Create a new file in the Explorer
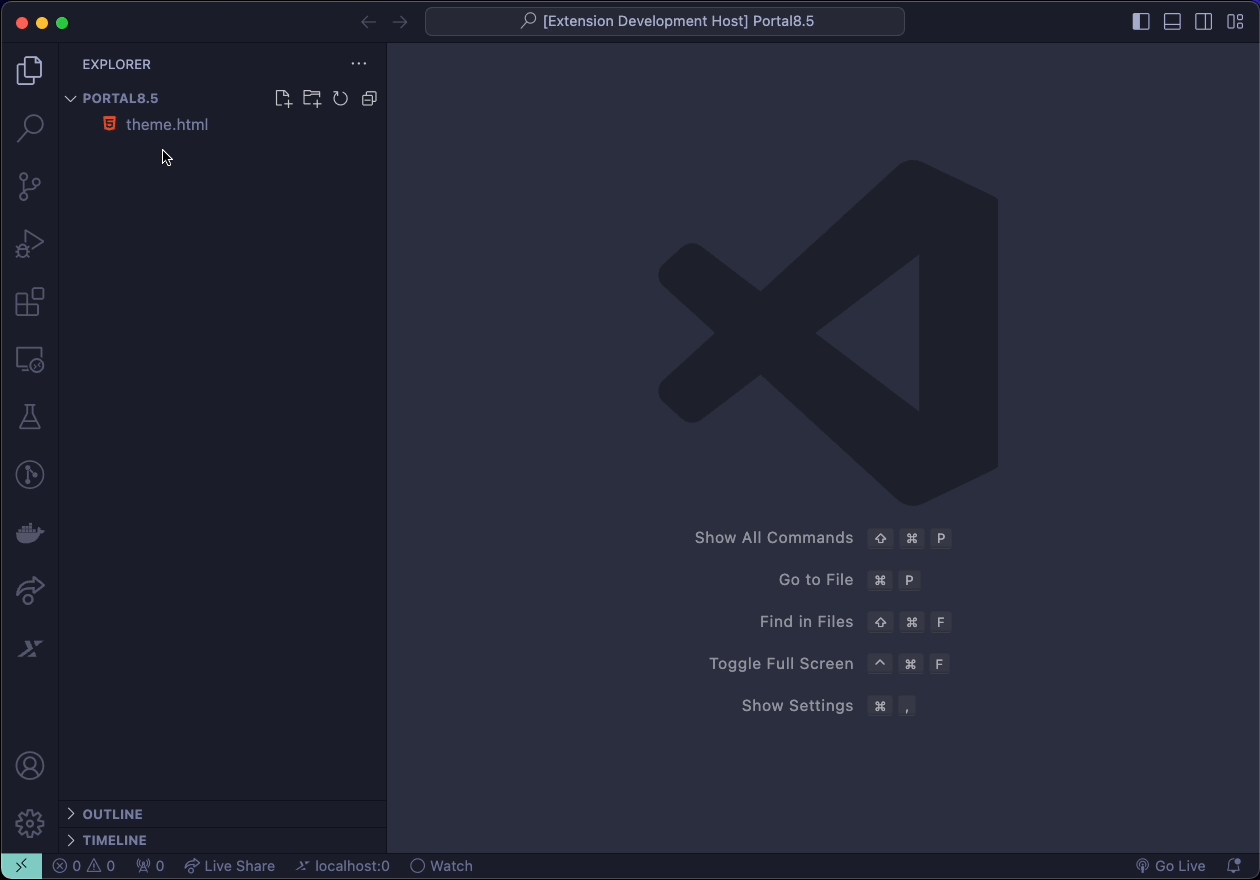 [x=283, y=98]
